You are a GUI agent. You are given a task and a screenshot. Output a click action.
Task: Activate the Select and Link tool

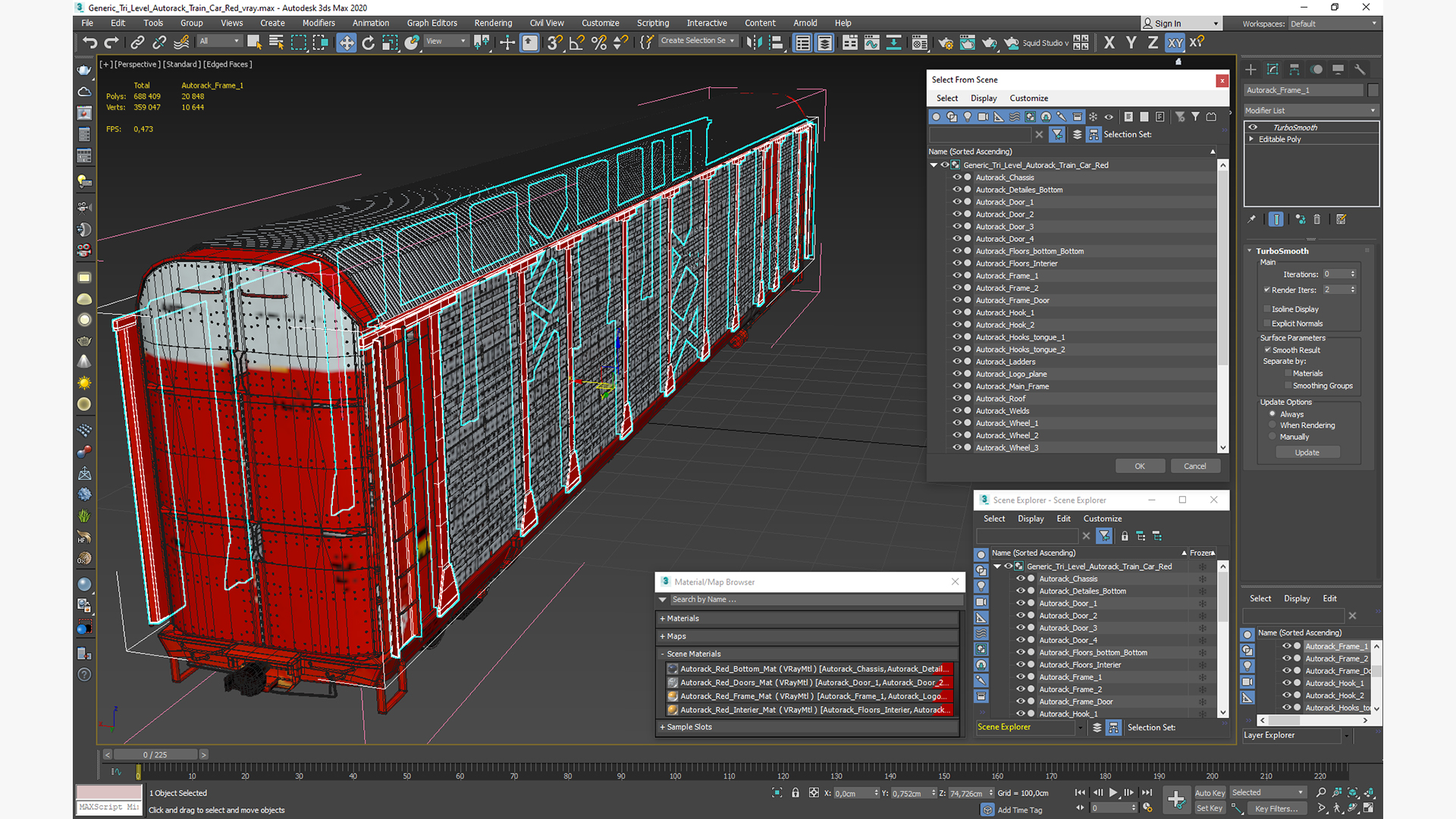click(x=137, y=42)
